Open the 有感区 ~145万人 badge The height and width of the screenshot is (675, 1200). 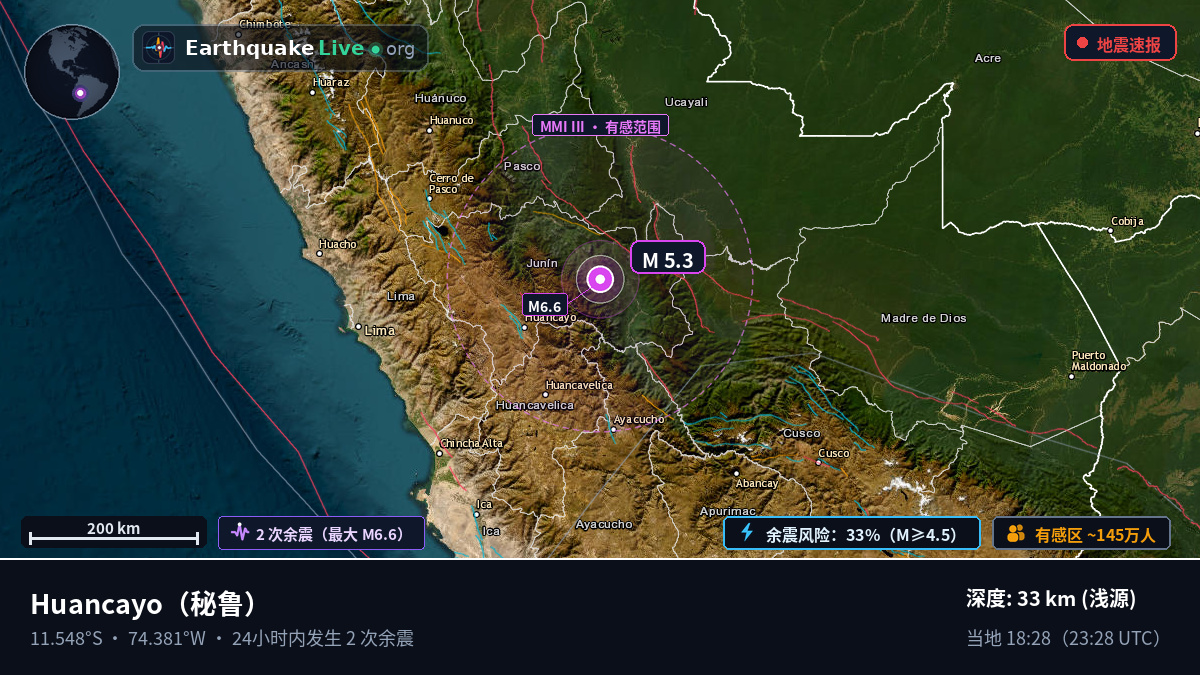[x=1081, y=533]
